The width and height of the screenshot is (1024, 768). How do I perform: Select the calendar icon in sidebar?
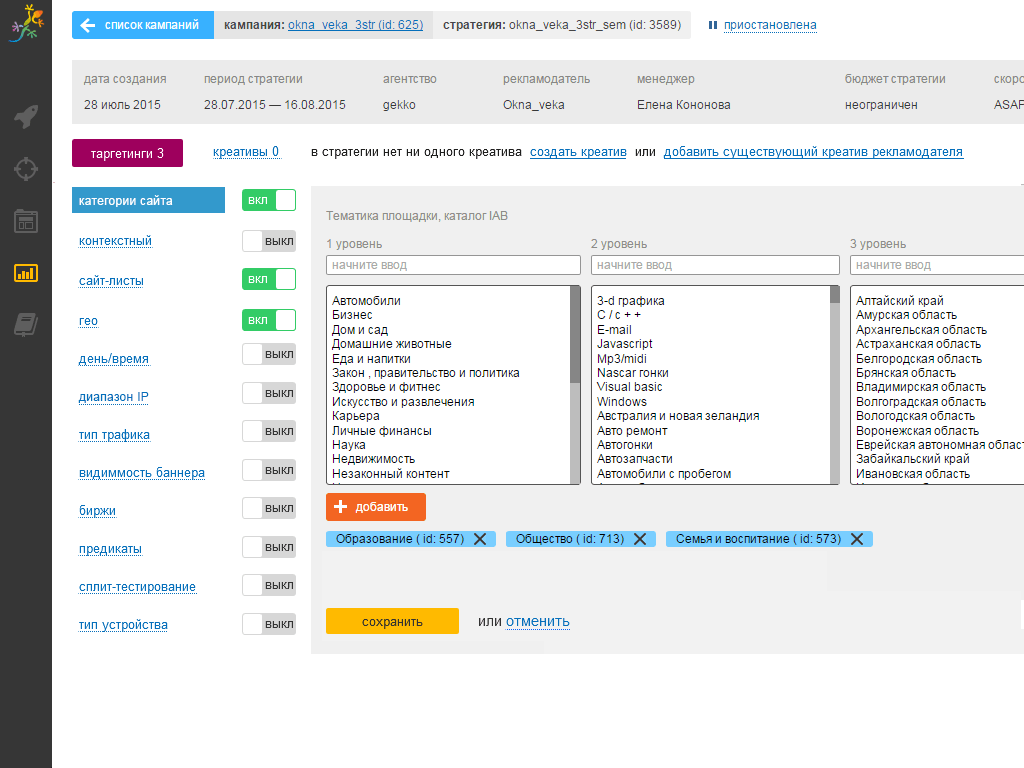coord(26,221)
